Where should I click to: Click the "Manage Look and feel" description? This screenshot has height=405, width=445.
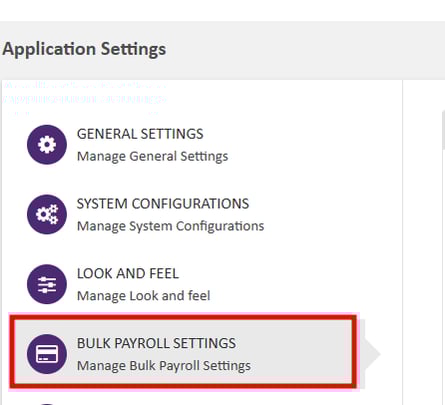[144, 296]
